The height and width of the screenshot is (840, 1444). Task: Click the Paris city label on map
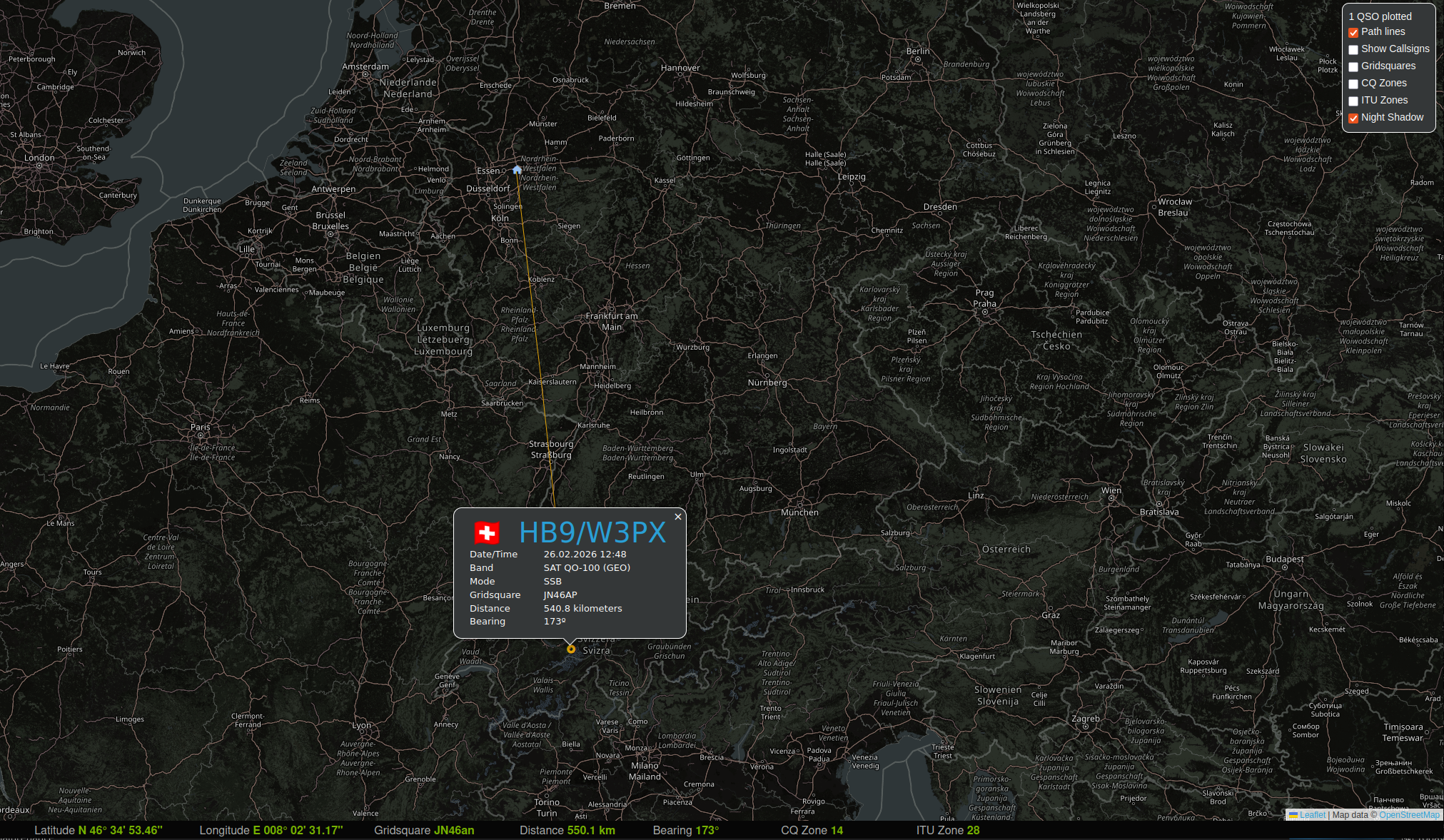click(x=201, y=427)
